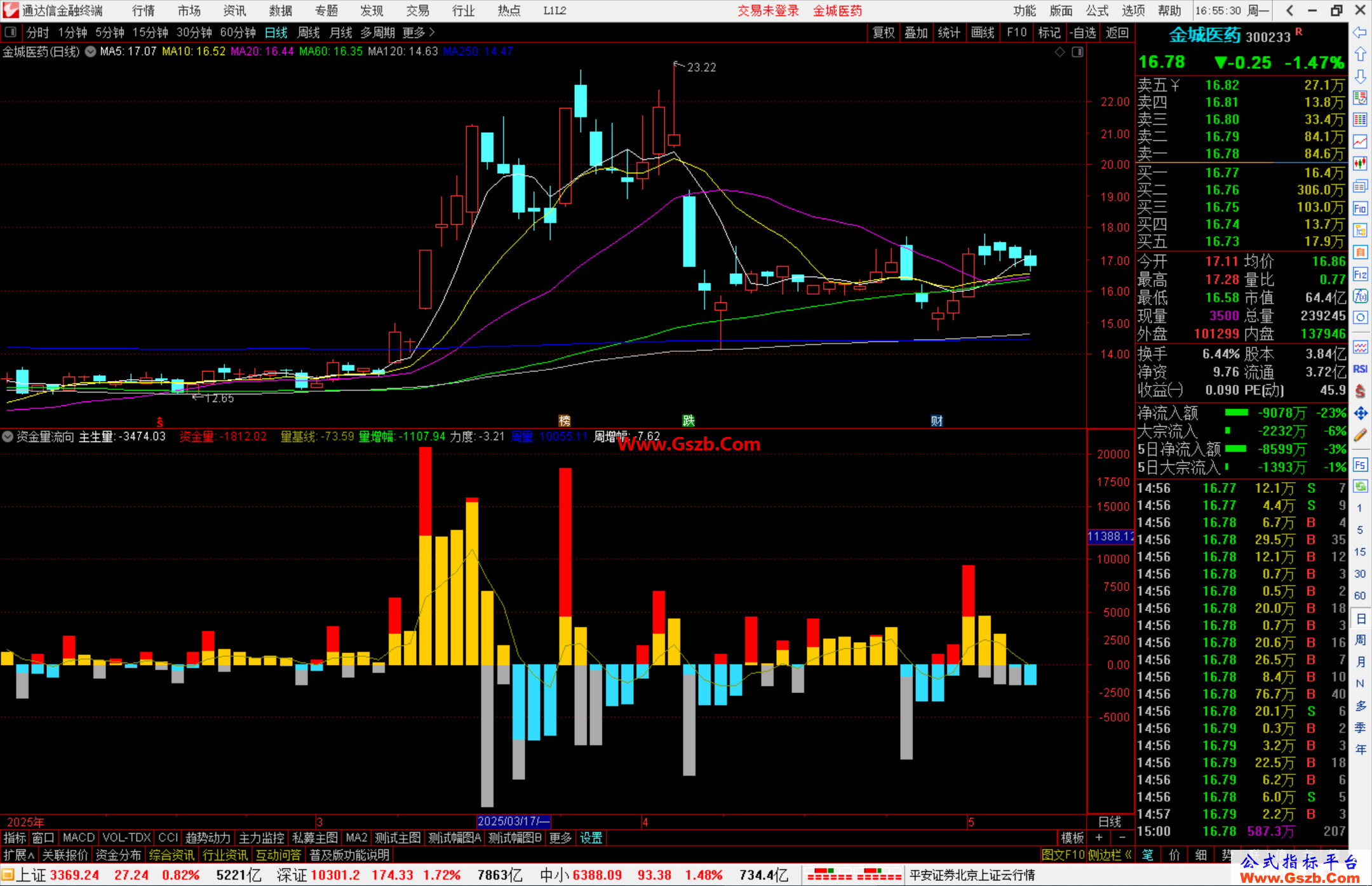Switch chart period to 月线
The height and width of the screenshot is (886, 1372).
340,32
